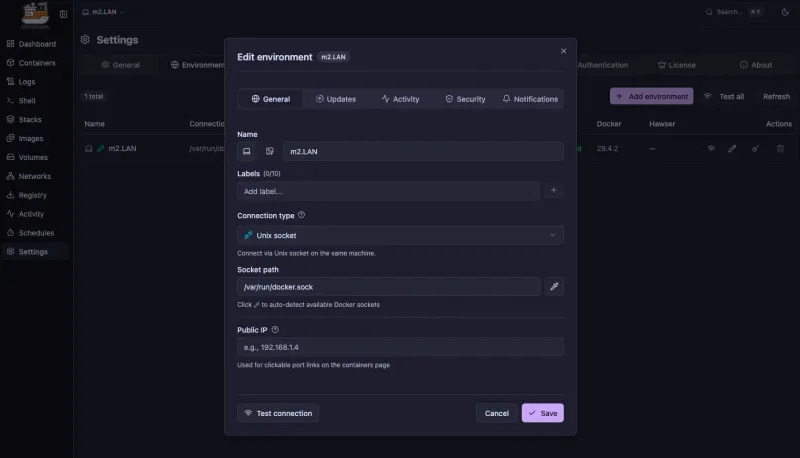Click the plus button to add label
The width and height of the screenshot is (800, 458).
coord(554,190)
